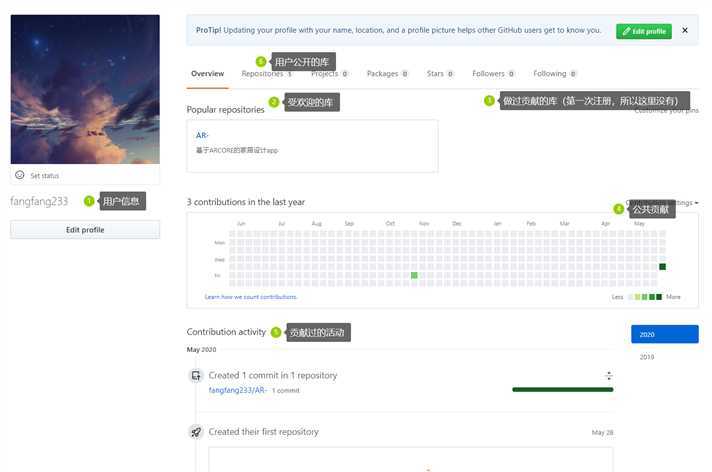The height and width of the screenshot is (472, 712).
Task: Open the AR- popular repository link
Action: (x=202, y=135)
